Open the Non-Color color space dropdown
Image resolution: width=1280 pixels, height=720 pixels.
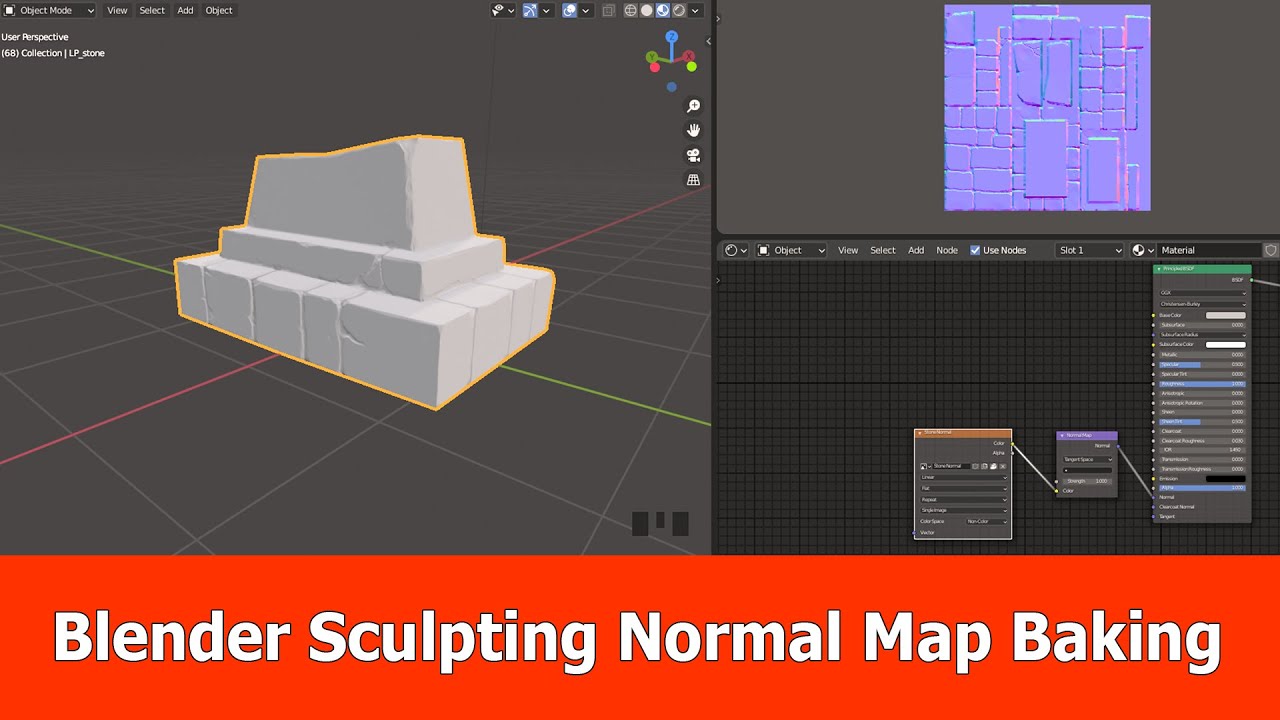(x=986, y=521)
